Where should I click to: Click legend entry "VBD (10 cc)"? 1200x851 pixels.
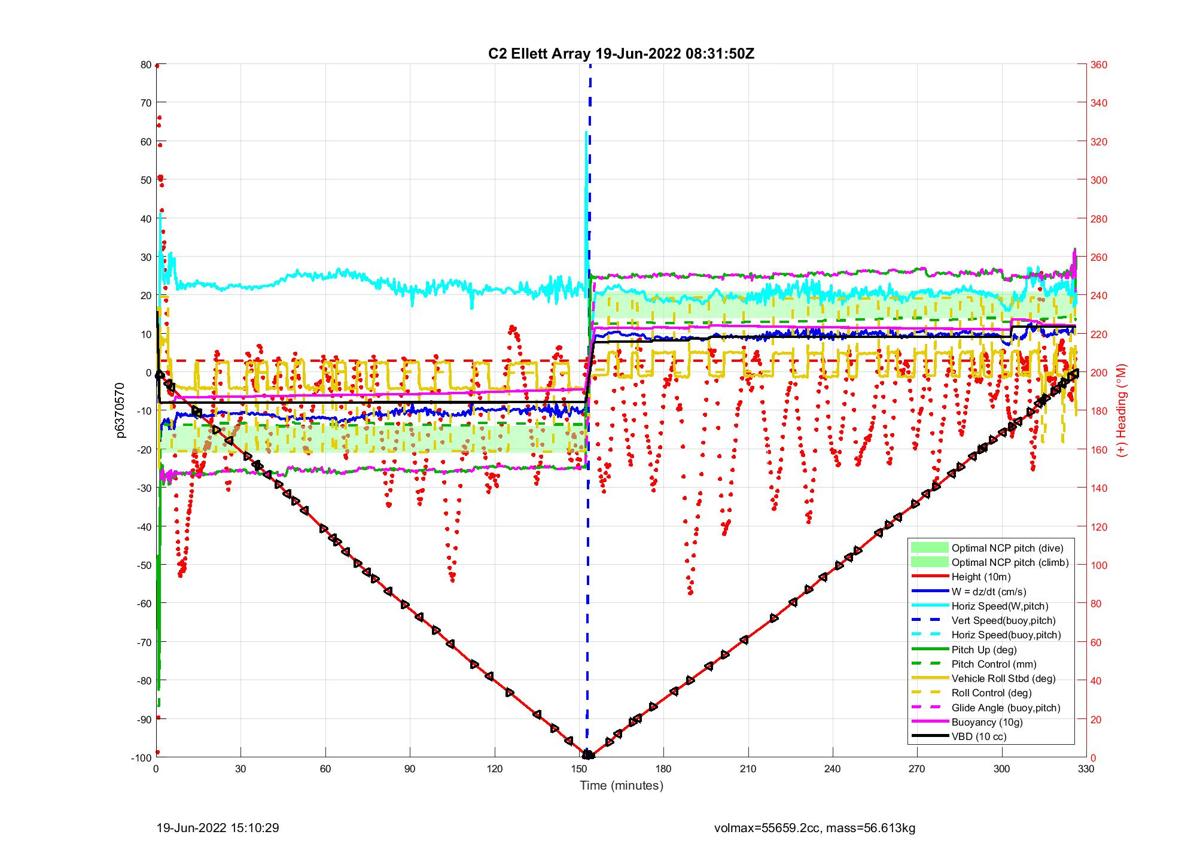(x=981, y=736)
